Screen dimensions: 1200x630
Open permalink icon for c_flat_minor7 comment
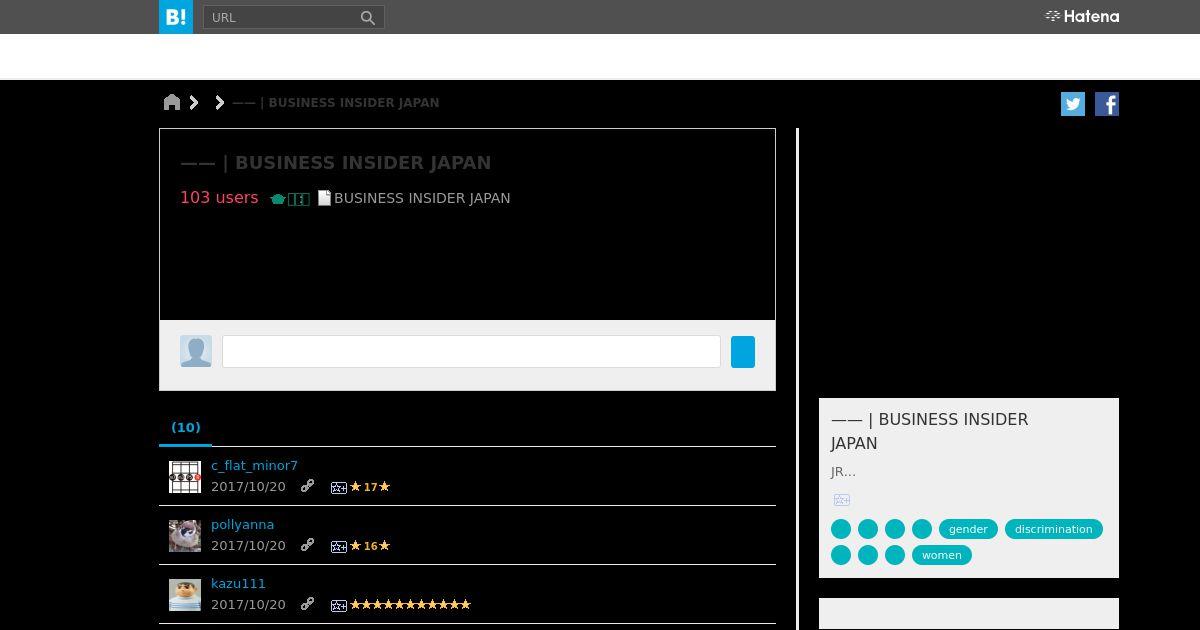click(x=308, y=486)
